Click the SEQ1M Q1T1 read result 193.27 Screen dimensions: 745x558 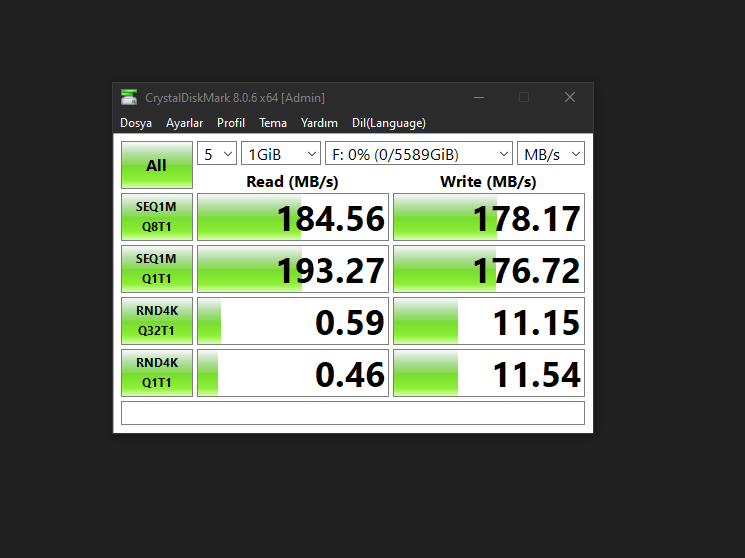293,269
